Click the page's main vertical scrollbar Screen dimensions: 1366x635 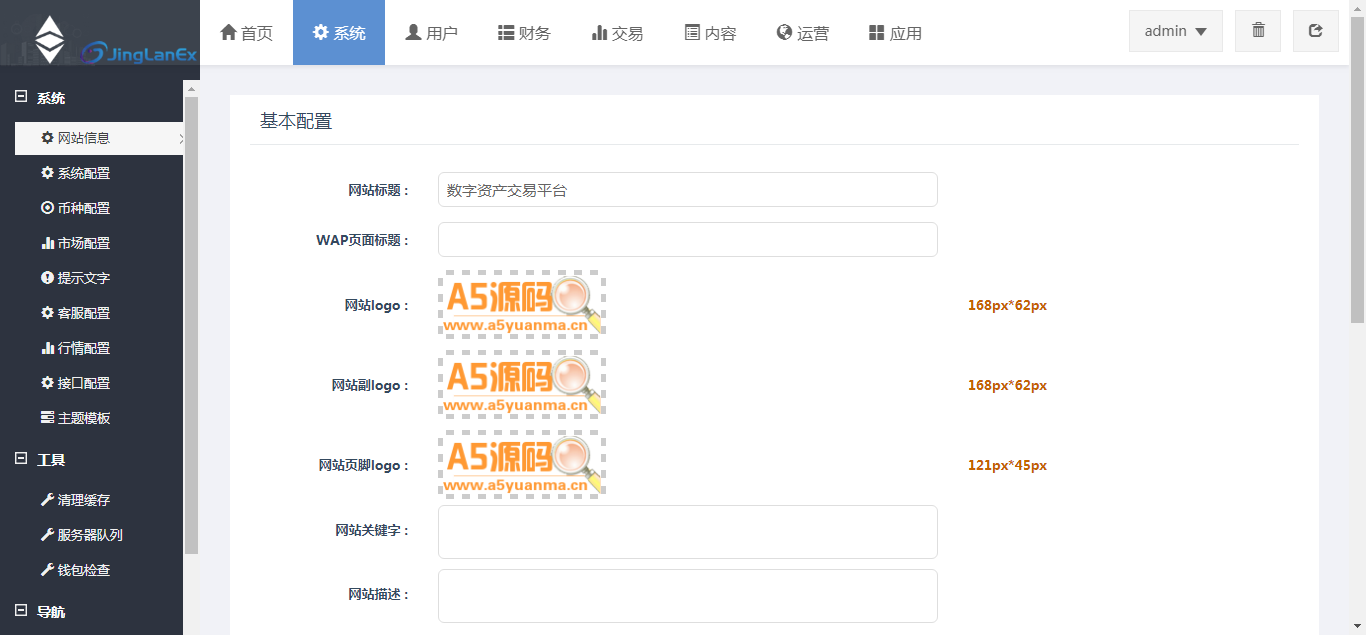click(1357, 170)
